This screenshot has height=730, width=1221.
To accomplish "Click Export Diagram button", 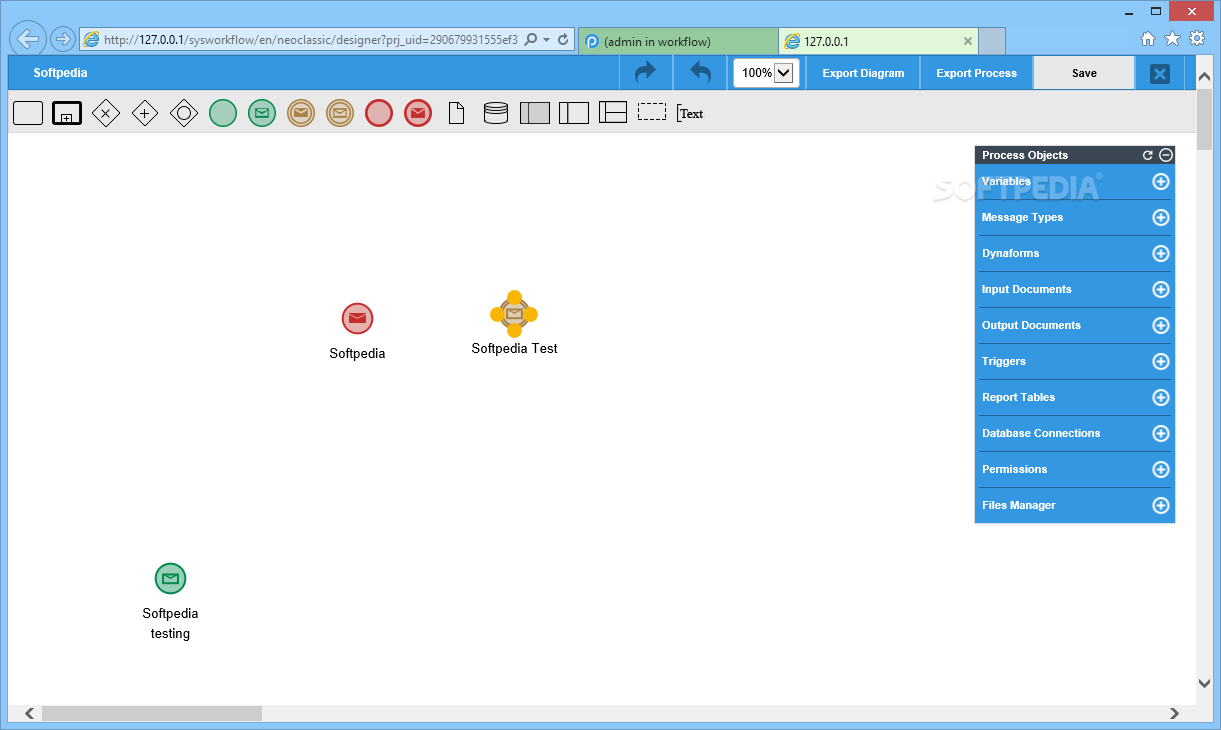I will pyautogui.click(x=863, y=73).
